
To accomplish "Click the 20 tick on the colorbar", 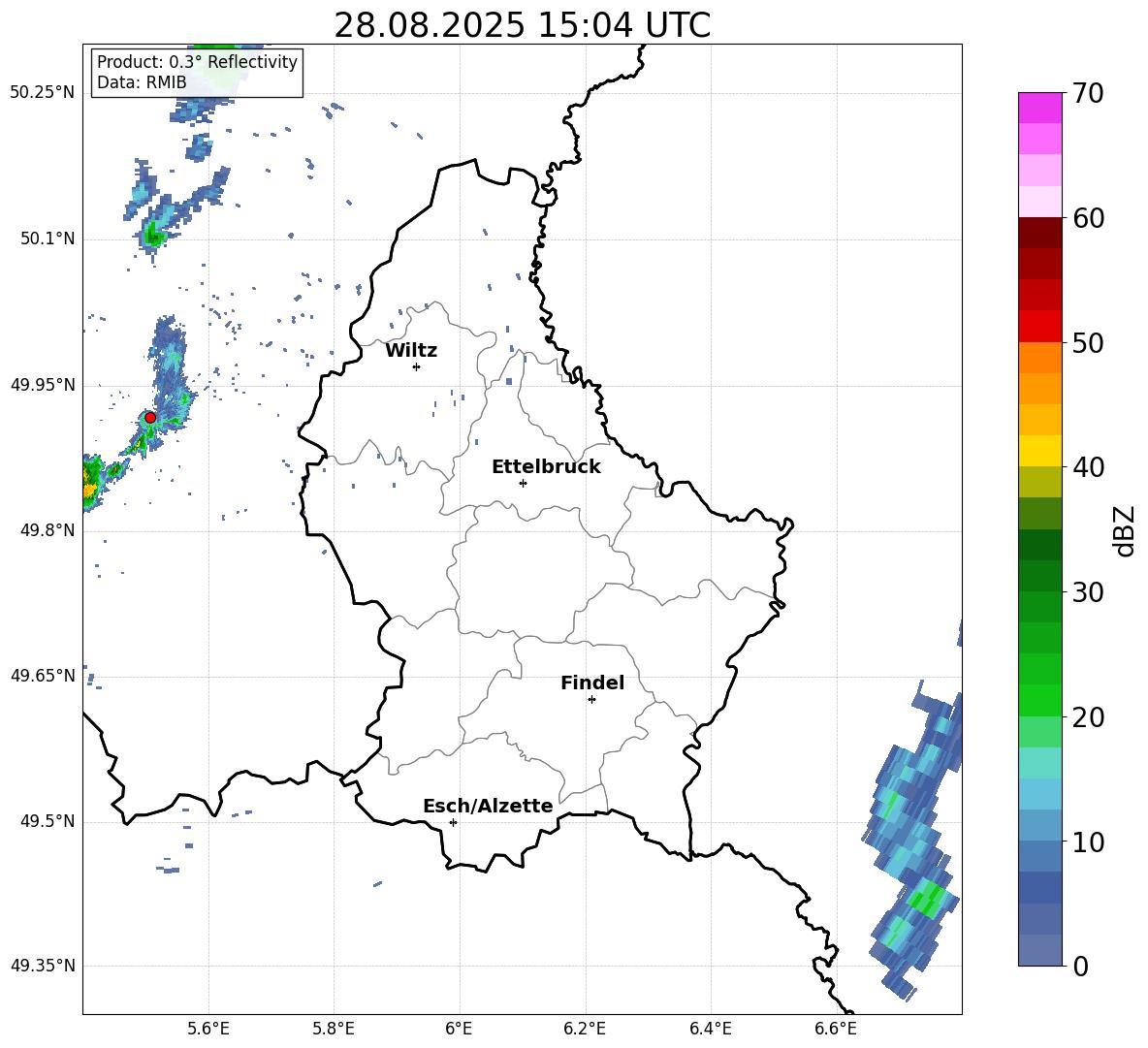I will tap(1088, 717).
